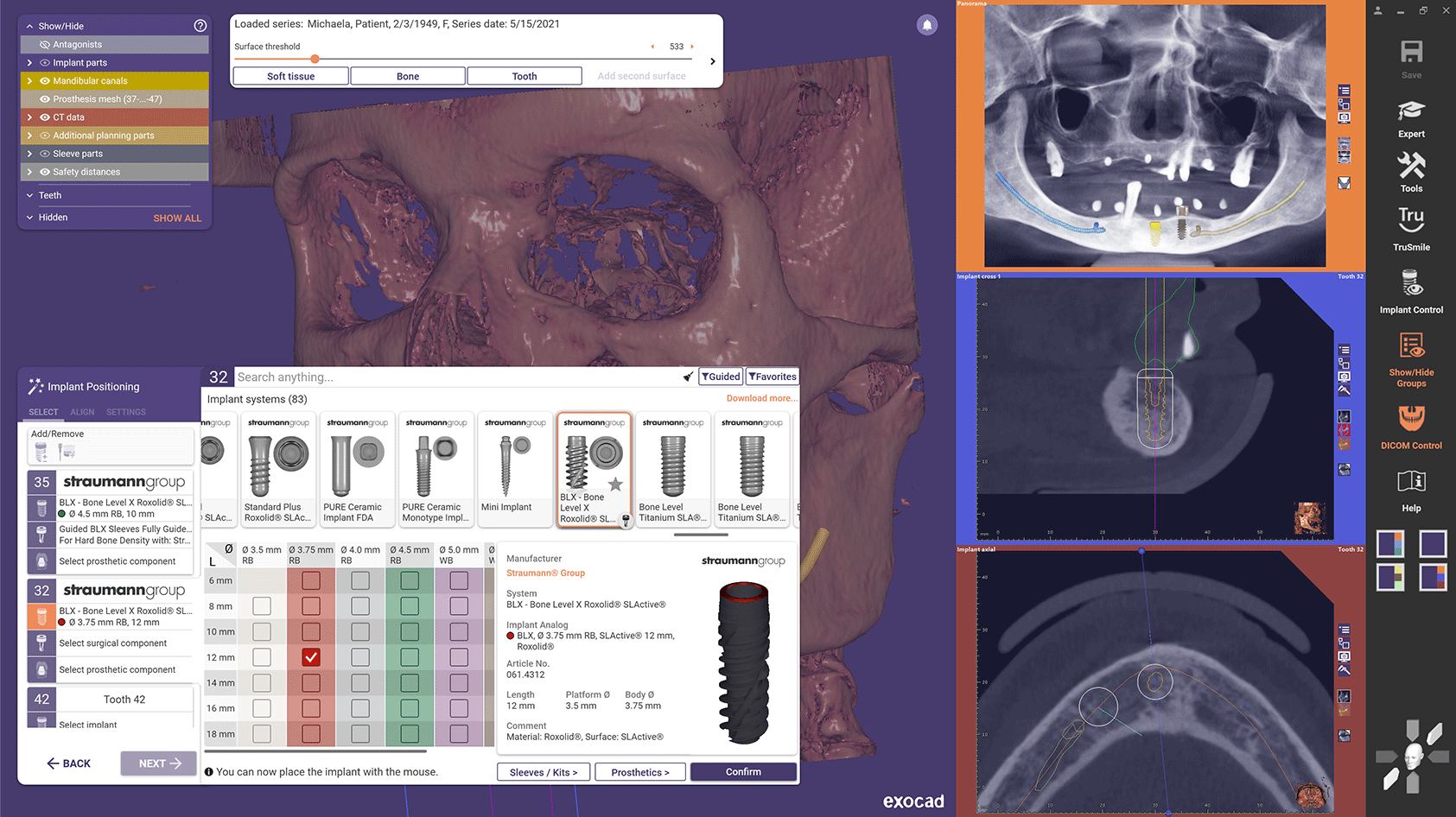Screen dimensions: 1456x817
Task: Toggle favorite star on BLX implant card
Action: point(615,484)
